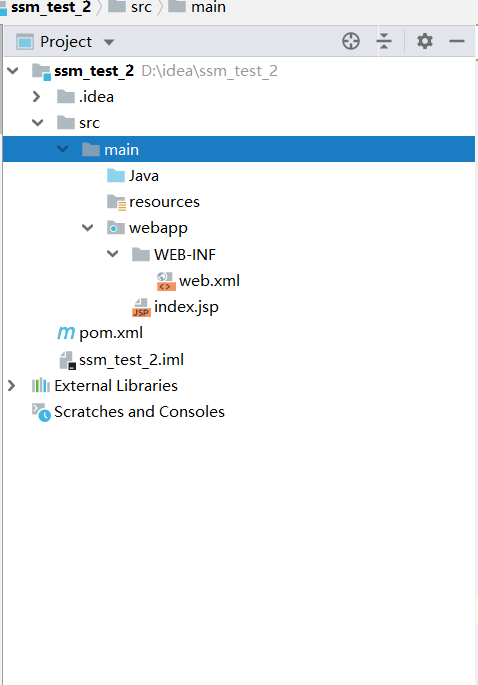Select the External Libraries label
This screenshot has width=478, height=685.
[116, 386]
